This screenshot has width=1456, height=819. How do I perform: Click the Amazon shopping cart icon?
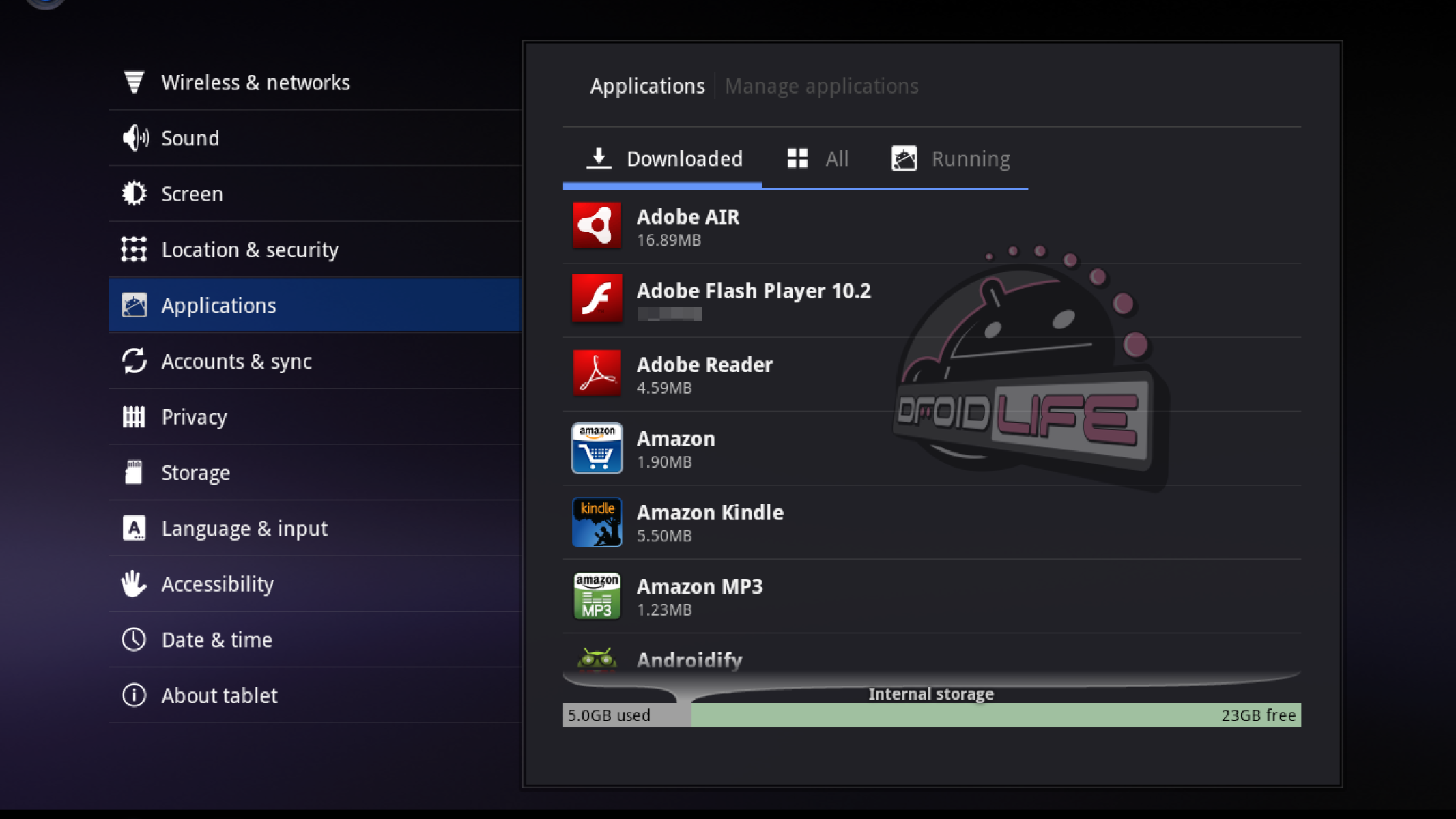pyautogui.click(x=597, y=448)
